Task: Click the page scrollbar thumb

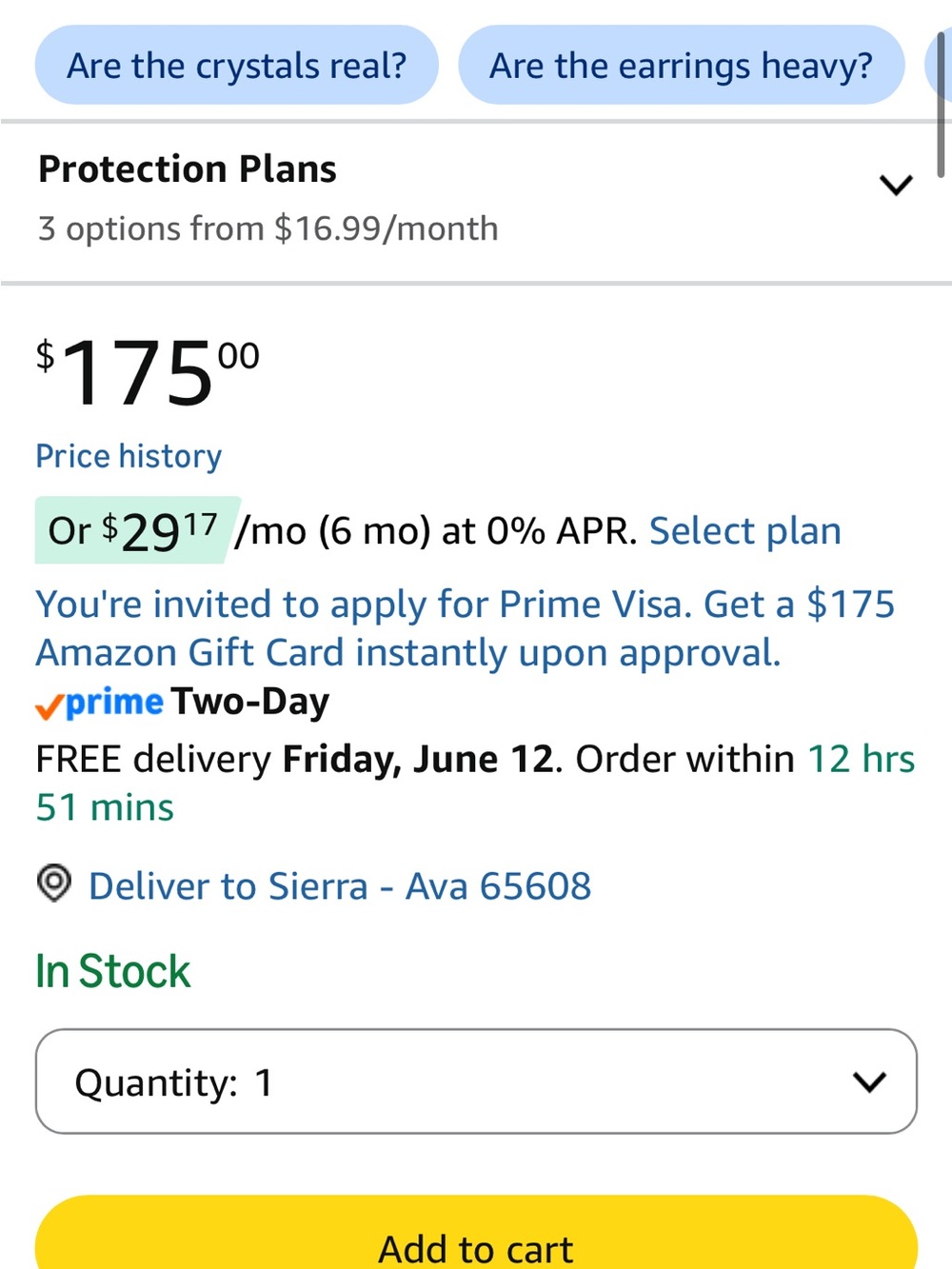Action: [x=941, y=103]
